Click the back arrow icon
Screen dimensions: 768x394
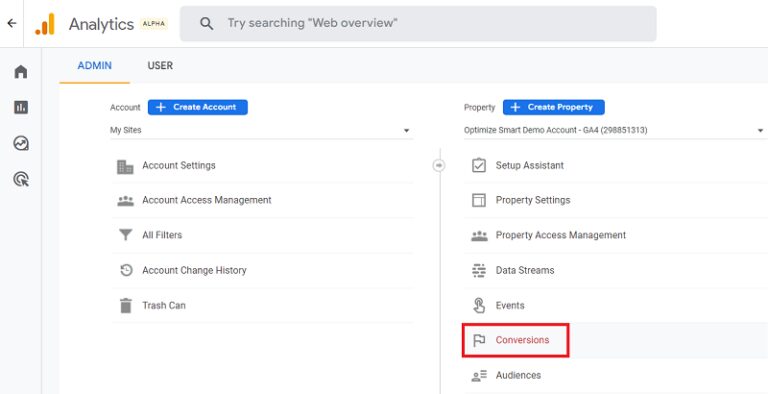point(12,23)
